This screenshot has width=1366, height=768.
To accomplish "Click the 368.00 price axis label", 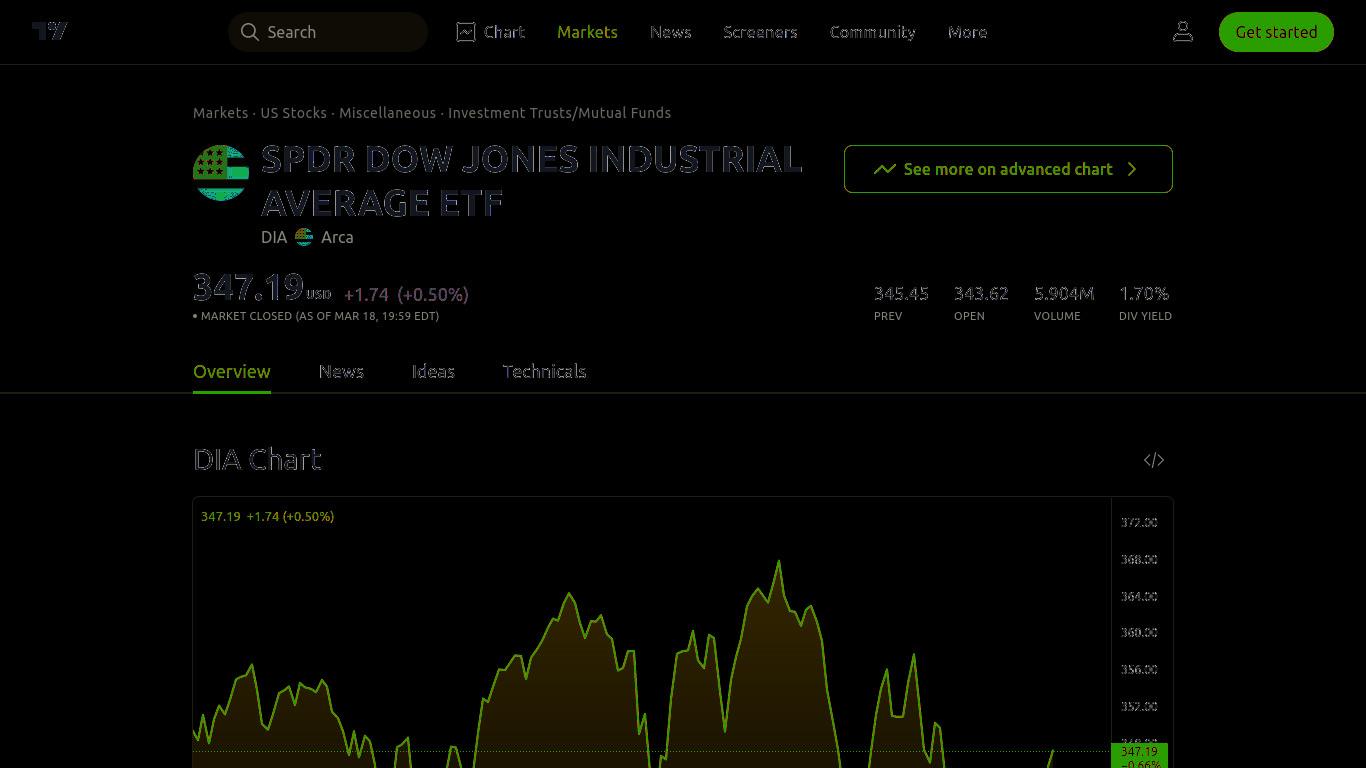I will click(1139, 559).
